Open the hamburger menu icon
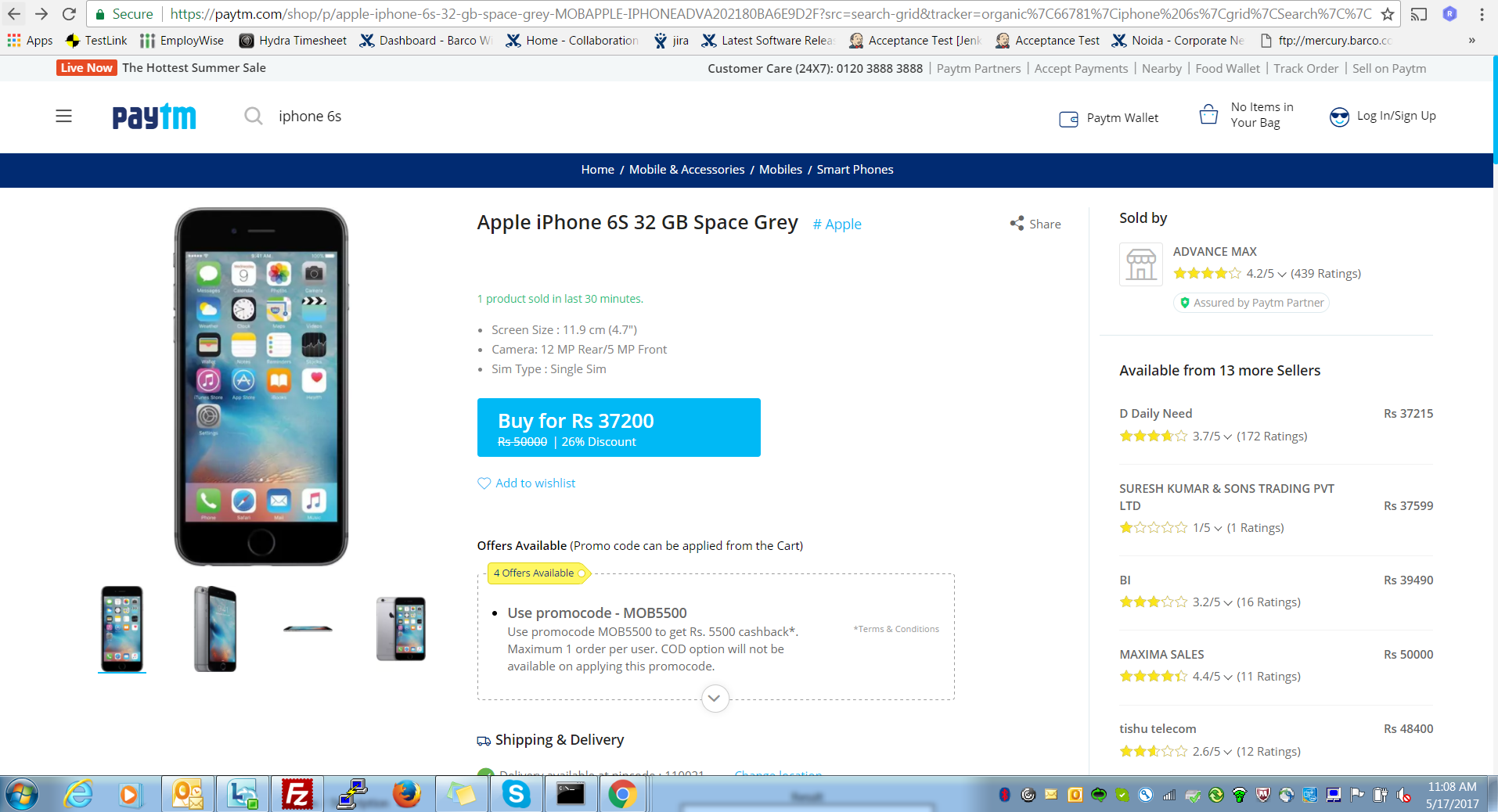This screenshot has height=812, width=1498. pyautogui.click(x=63, y=117)
